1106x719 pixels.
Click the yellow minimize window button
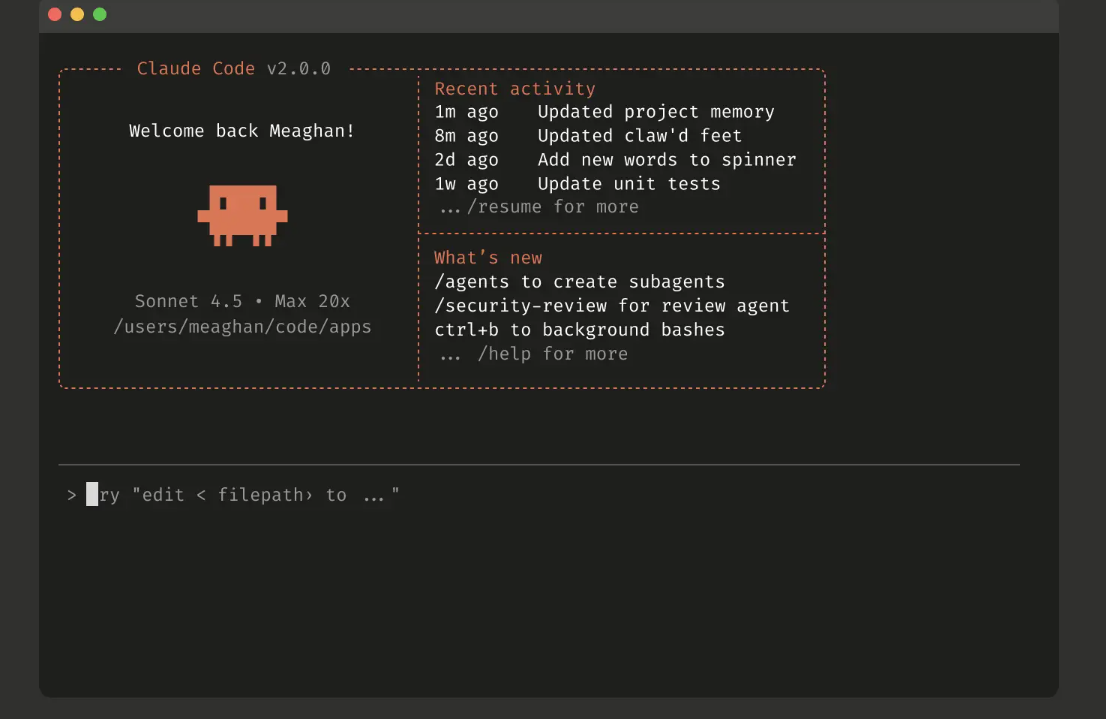pos(77,14)
